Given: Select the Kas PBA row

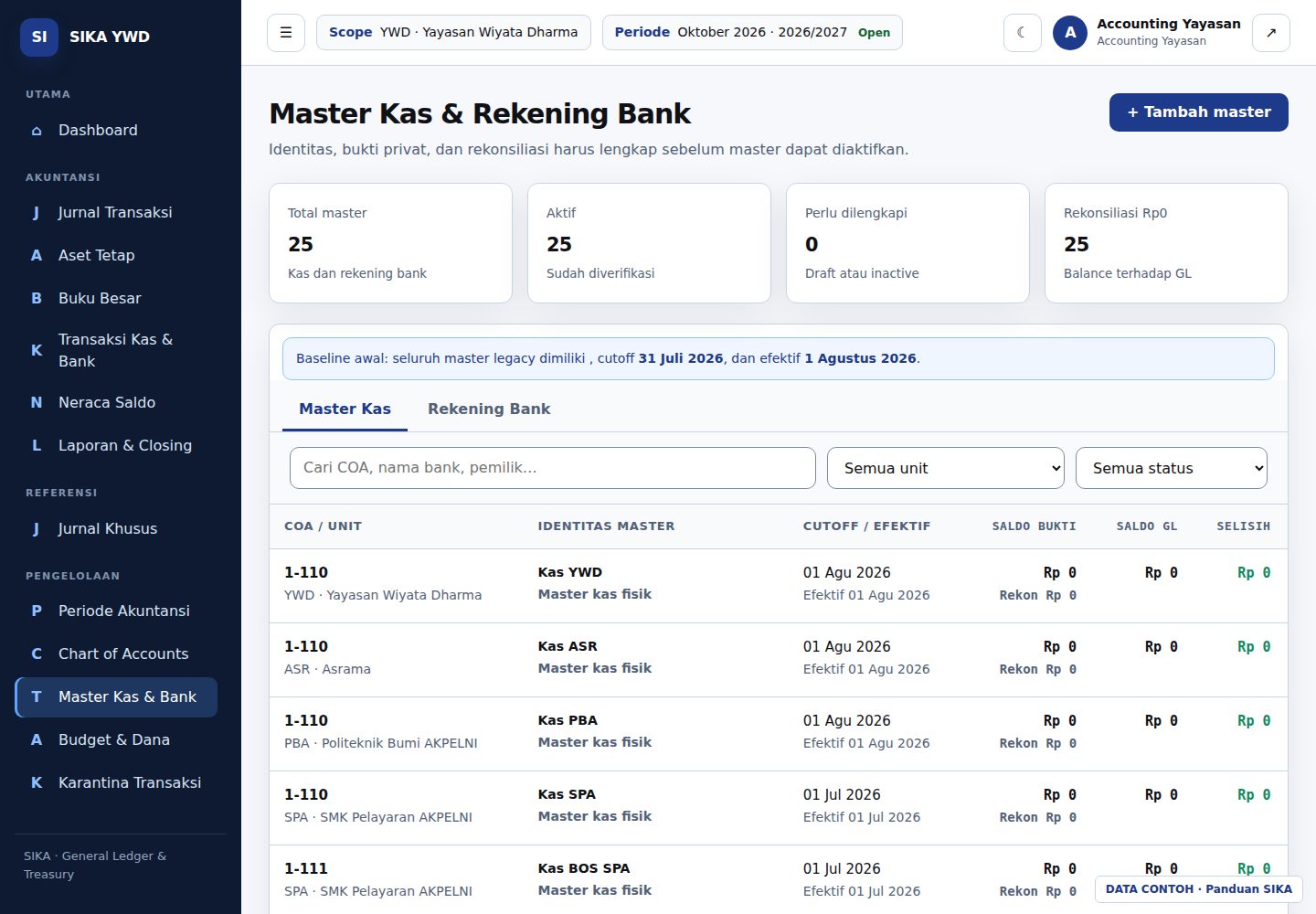Looking at the screenshot, I should (779, 734).
